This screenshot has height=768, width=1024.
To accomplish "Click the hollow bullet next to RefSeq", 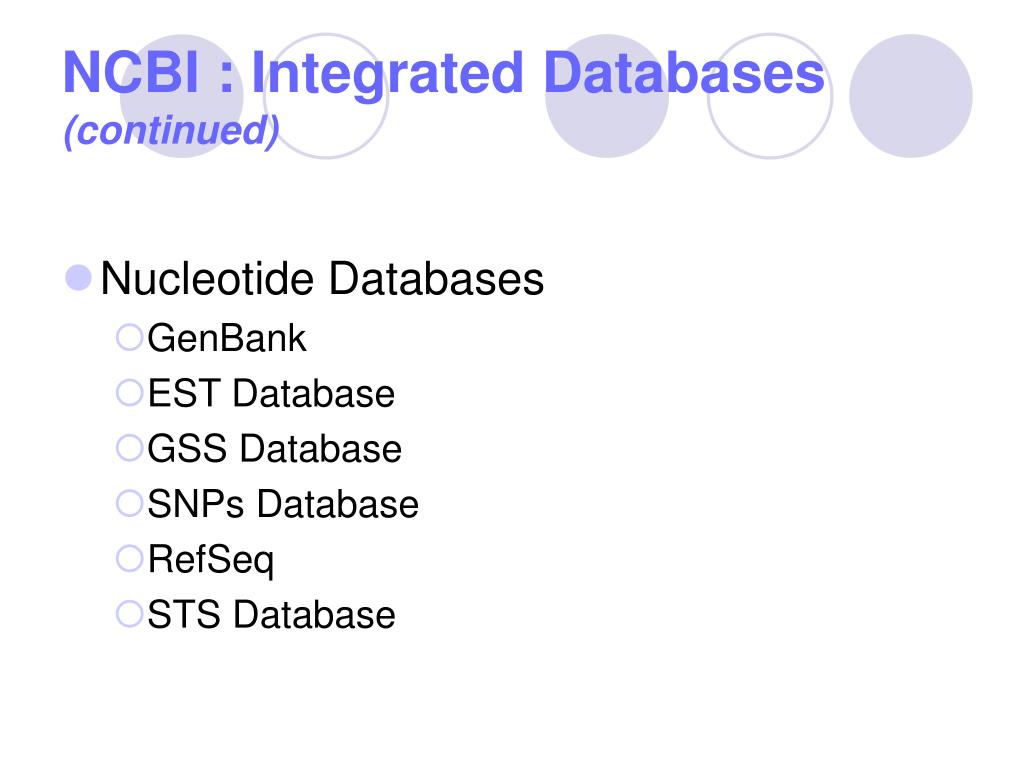I will [x=129, y=558].
